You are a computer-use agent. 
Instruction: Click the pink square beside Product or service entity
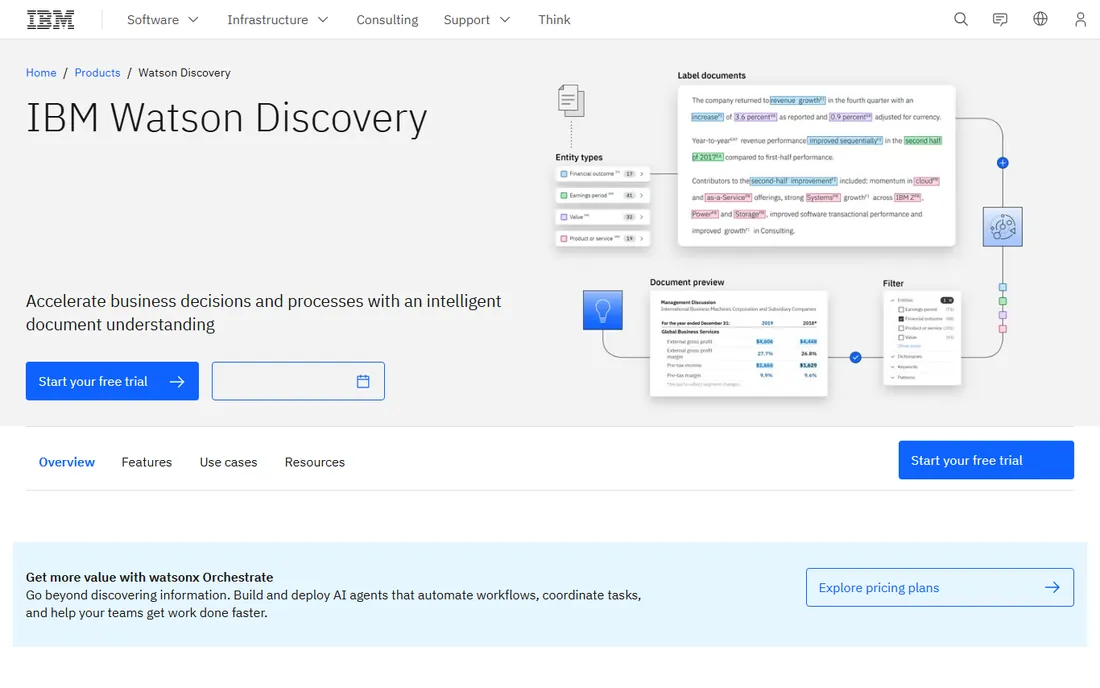[x=563, y=238]
